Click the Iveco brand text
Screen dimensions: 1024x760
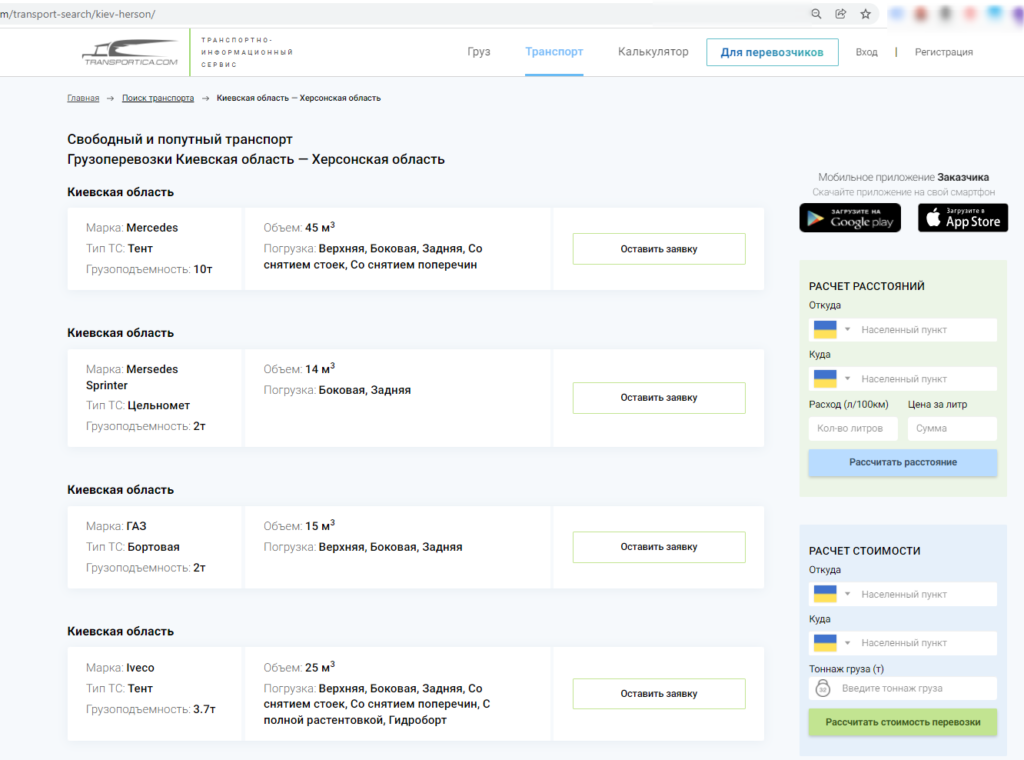point(140,668)
